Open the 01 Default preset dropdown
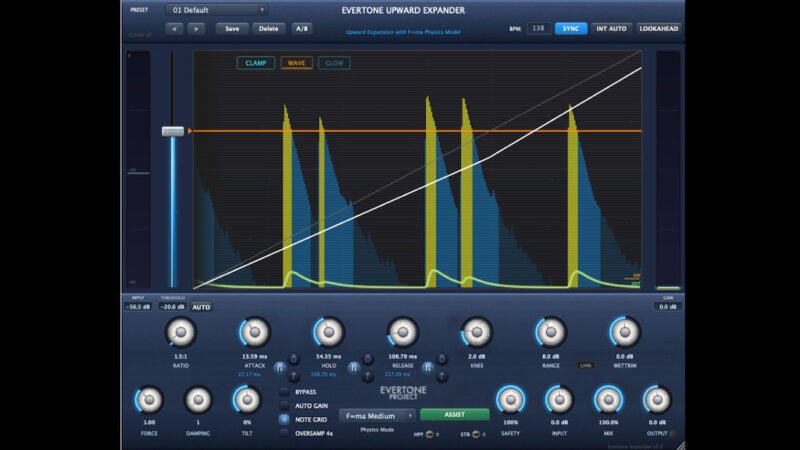Viewport: 800px width, 450px height. coord(217,10)
